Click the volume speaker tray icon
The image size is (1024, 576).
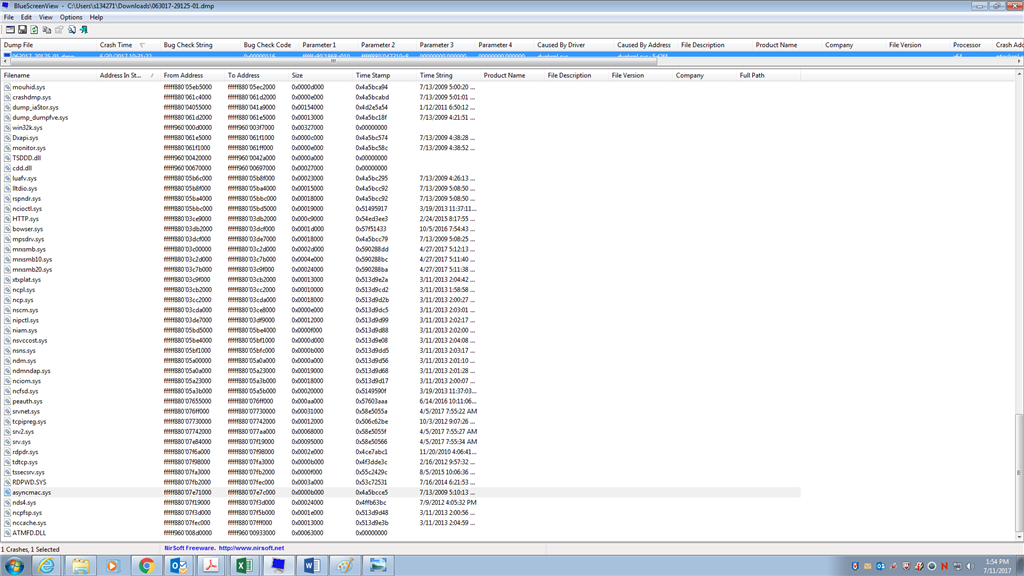point(970,566)
